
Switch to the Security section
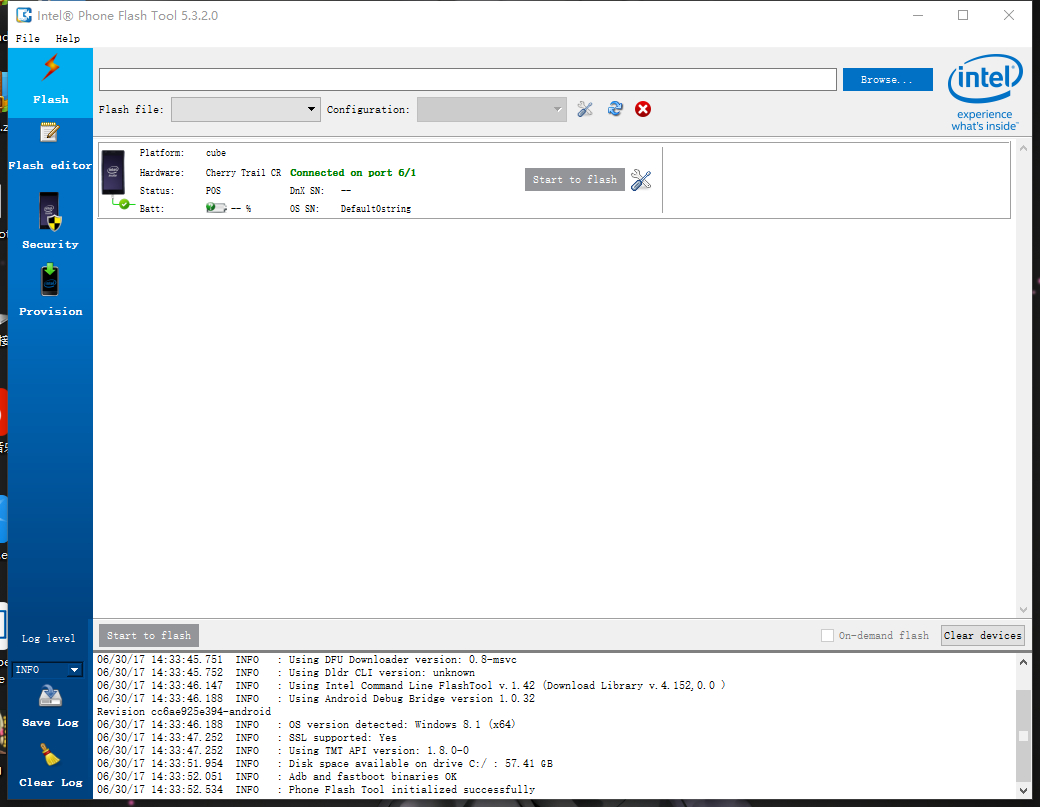point(50,221)
